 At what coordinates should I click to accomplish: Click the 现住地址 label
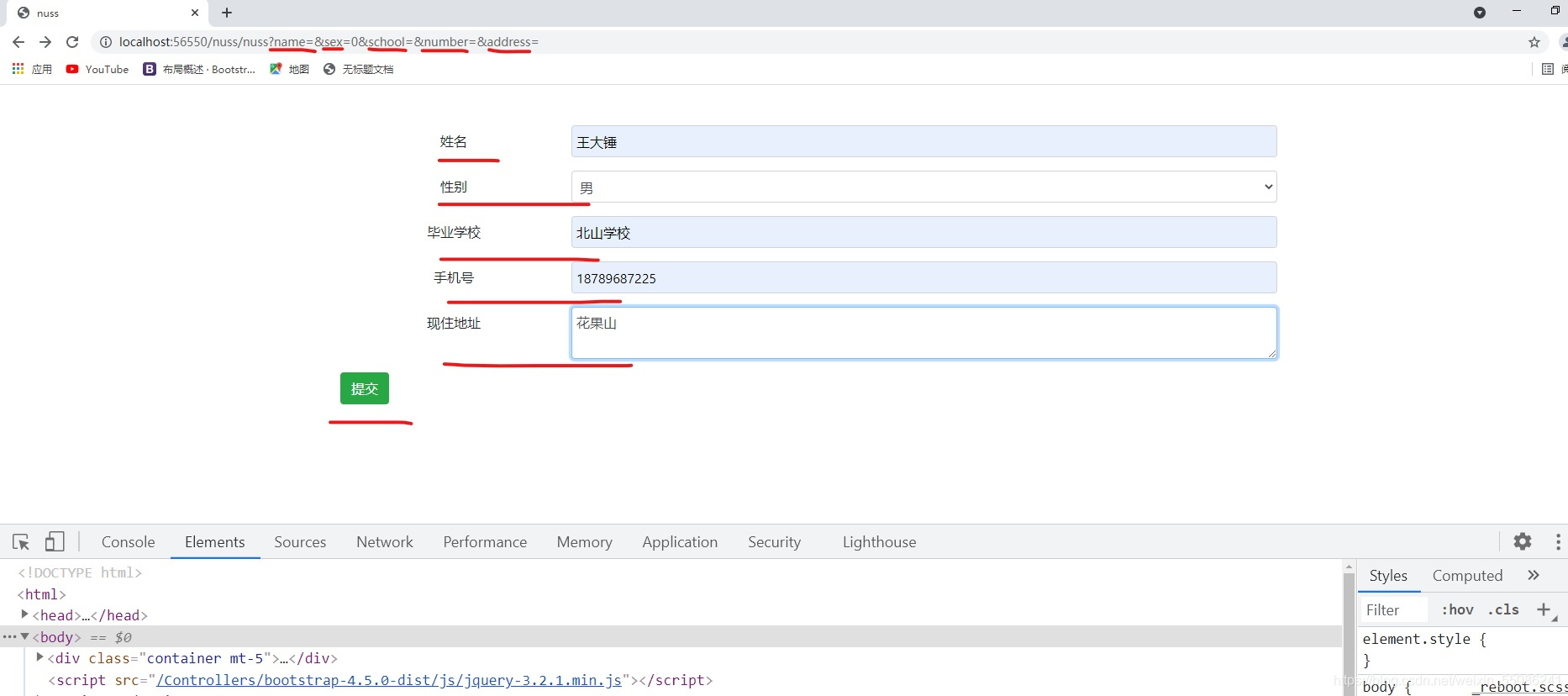click(454, 323)
